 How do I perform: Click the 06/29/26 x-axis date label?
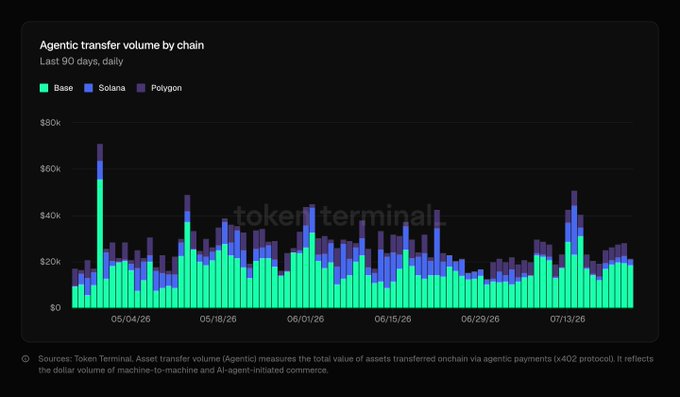tap(480, 319)
